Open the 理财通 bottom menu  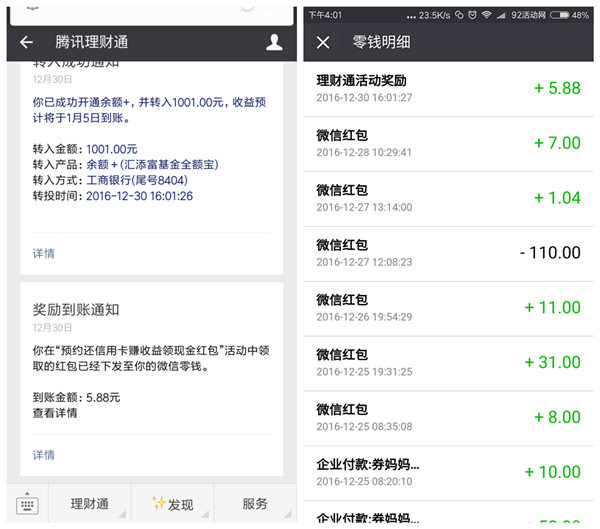tap(90, 504)
